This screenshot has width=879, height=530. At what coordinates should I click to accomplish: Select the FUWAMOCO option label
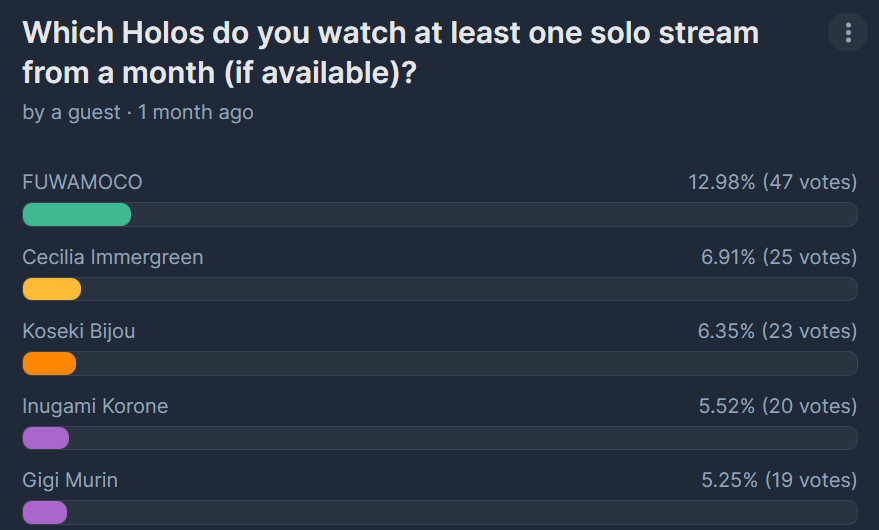82,182
